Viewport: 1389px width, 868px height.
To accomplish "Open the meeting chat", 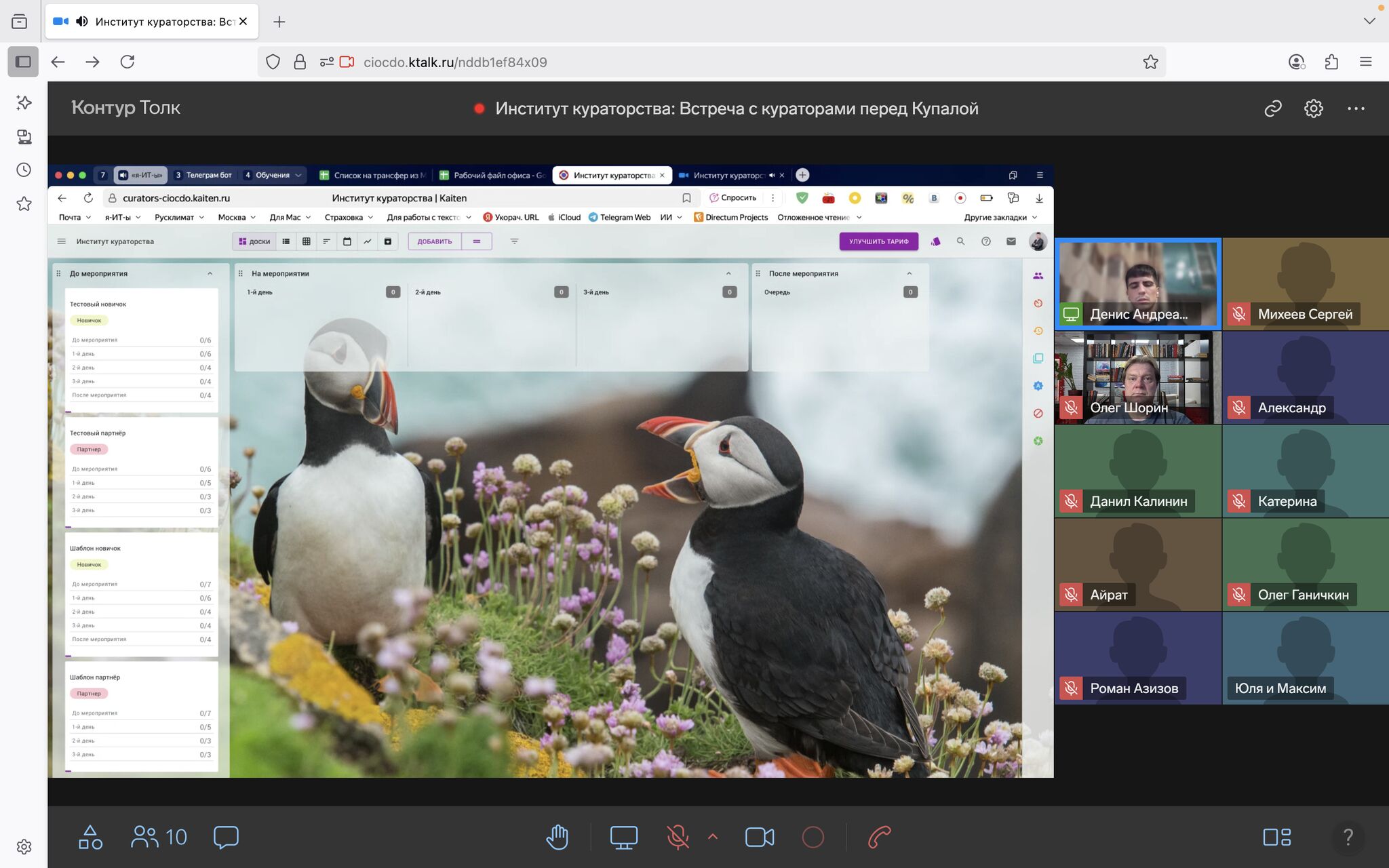I will tap(226, 837).
